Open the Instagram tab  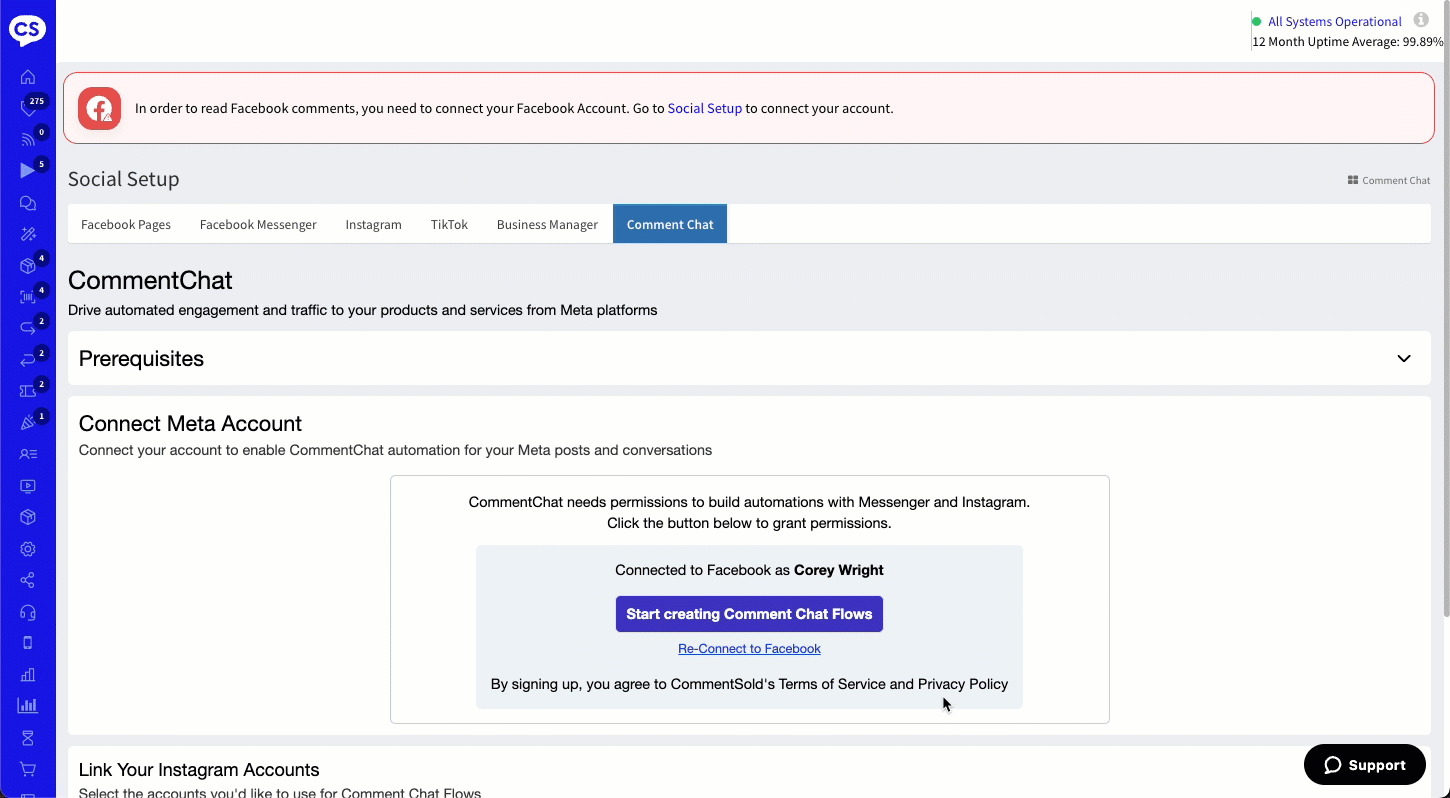pos(373,225)
